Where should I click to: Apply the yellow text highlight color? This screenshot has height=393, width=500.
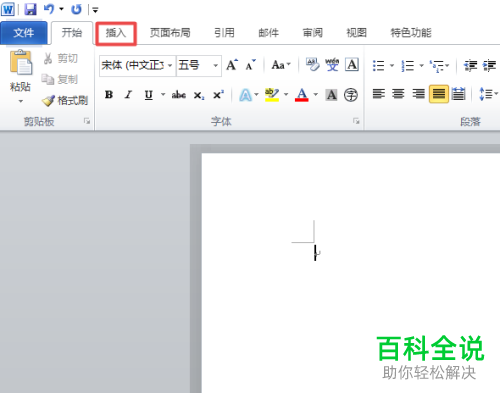272,95
